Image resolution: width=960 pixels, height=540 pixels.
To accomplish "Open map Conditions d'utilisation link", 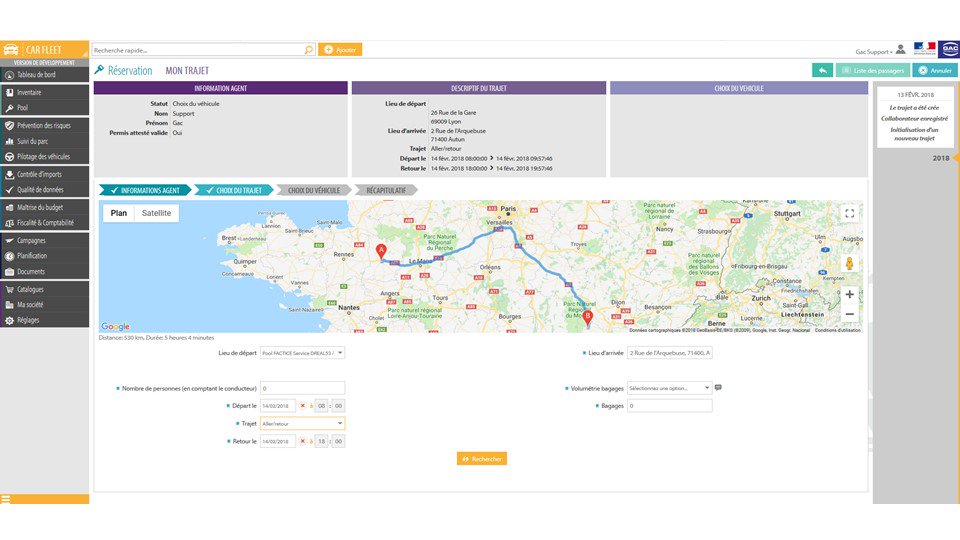I will pos(838,330).
